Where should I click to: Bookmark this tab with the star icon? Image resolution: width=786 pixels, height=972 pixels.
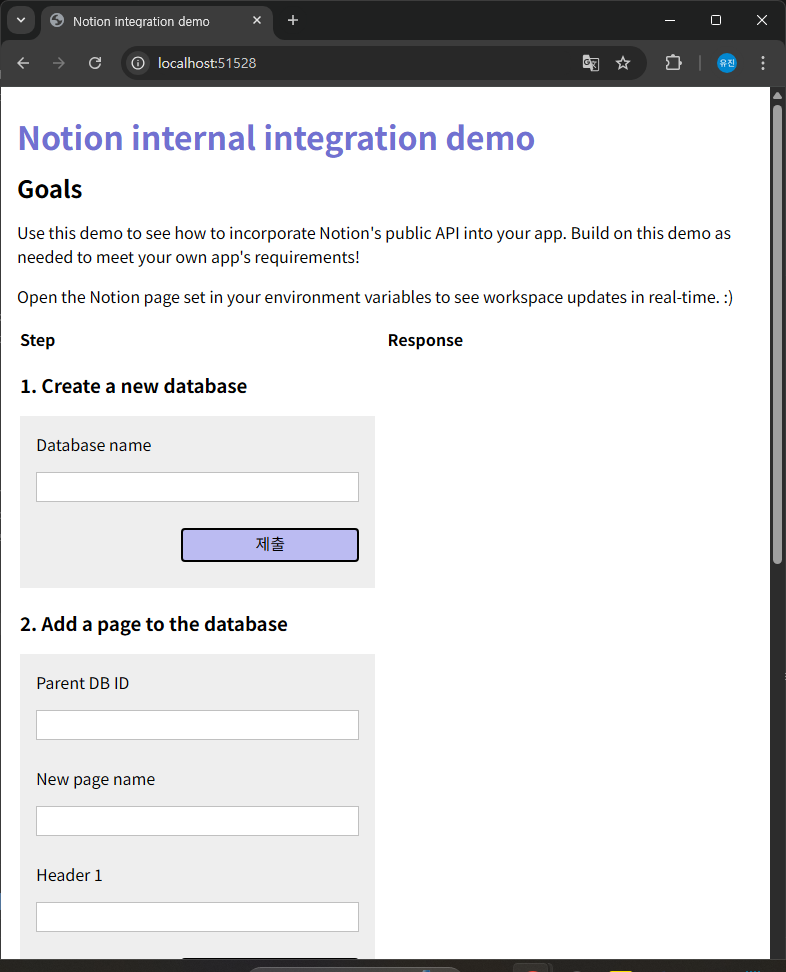point(623,63)
